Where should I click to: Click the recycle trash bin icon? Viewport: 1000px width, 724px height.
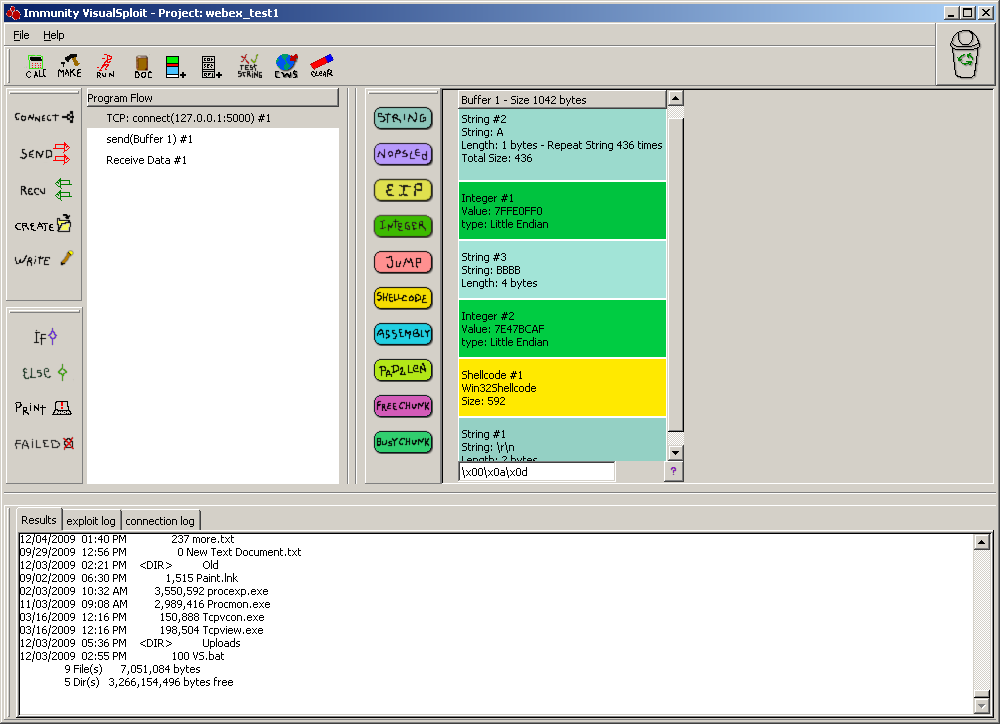[x=965, y=55]
